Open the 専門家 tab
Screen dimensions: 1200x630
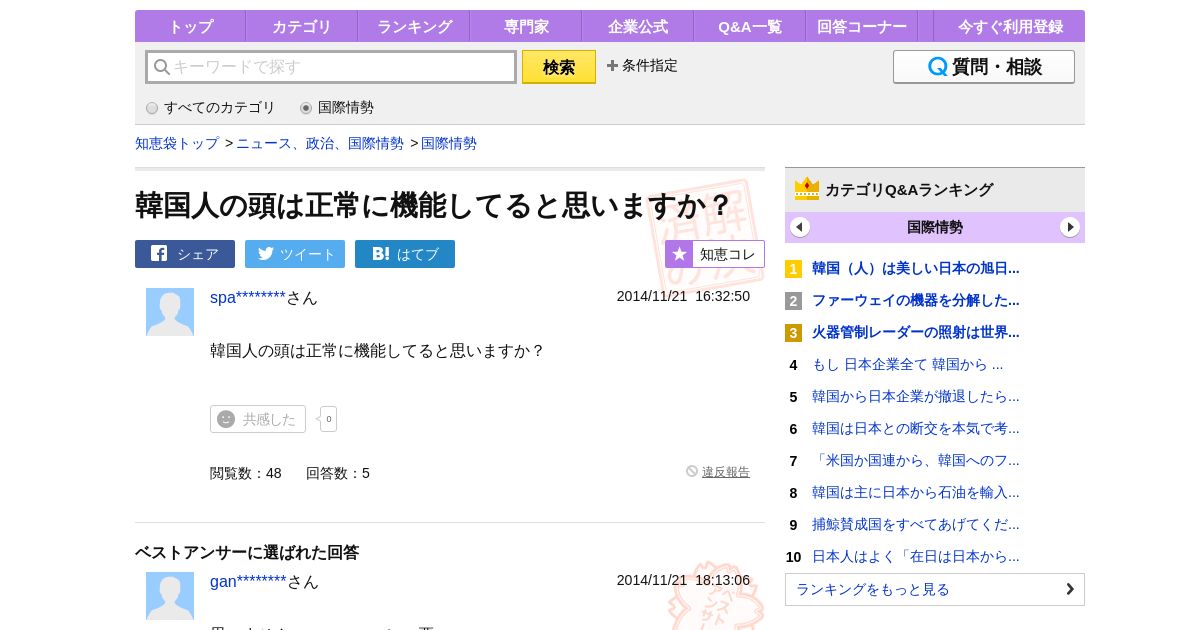click(526, 26)
